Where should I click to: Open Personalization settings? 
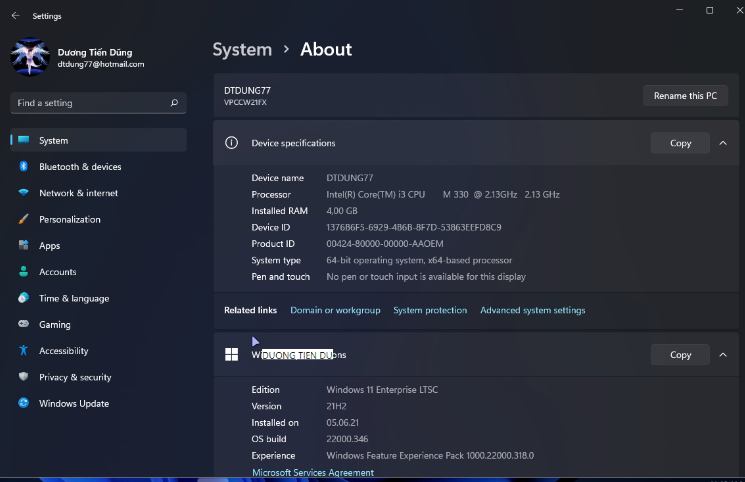click(98, 219)
